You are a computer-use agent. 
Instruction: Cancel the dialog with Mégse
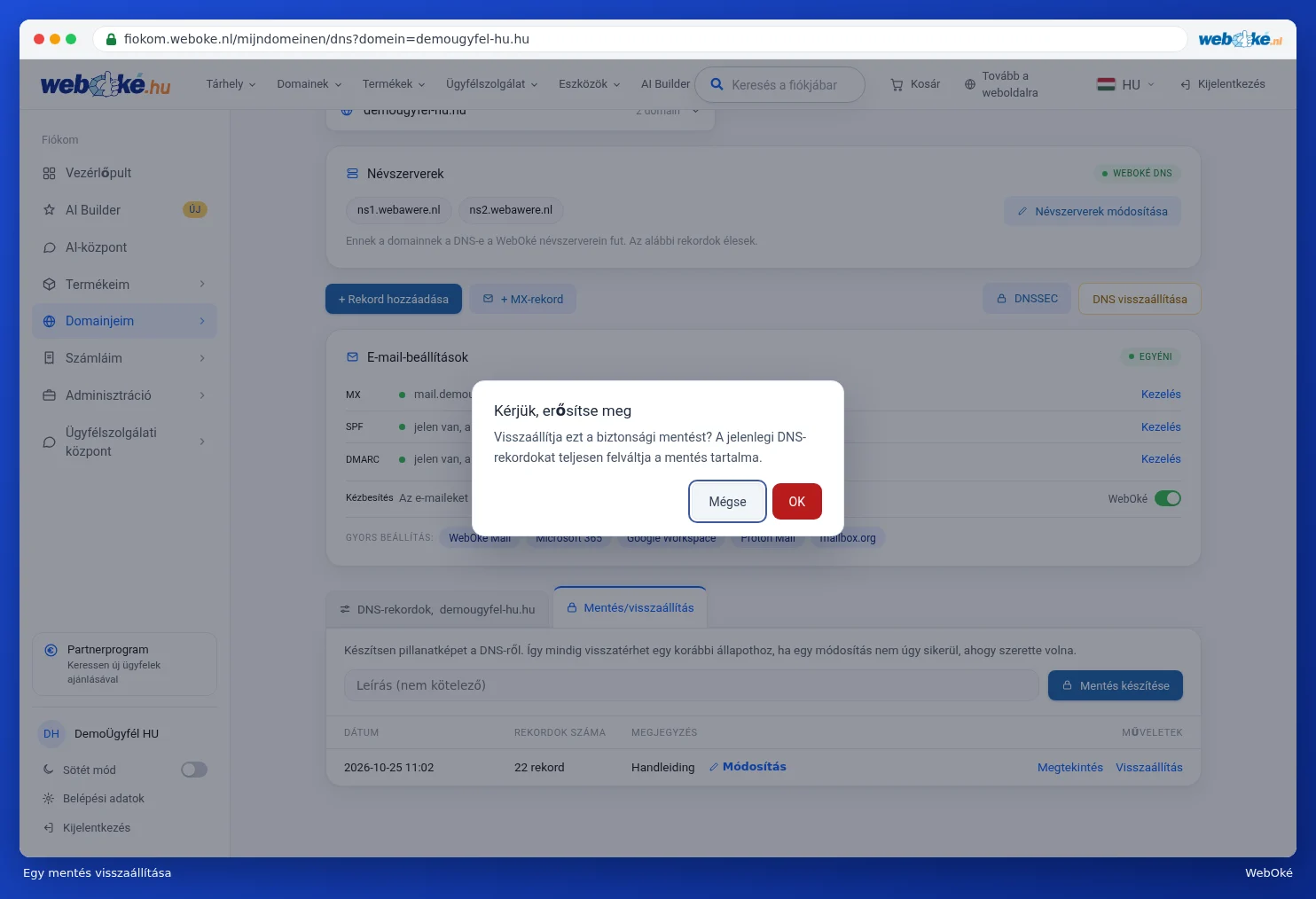point(727,502)
